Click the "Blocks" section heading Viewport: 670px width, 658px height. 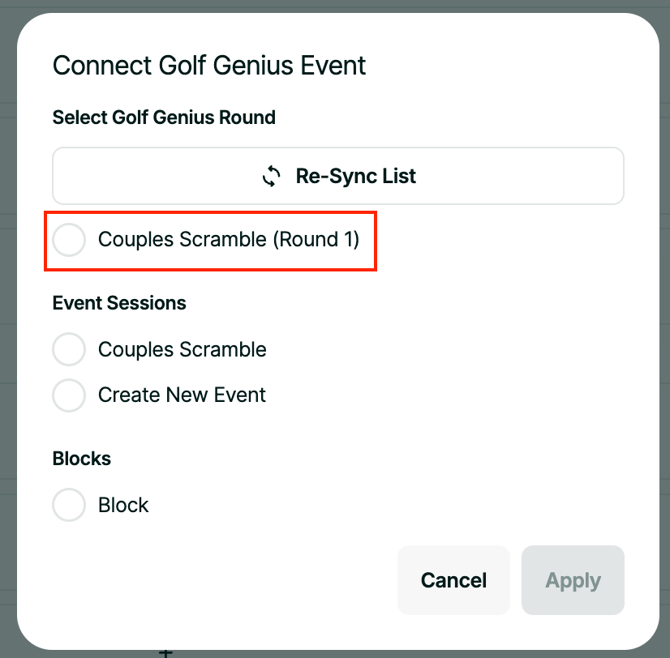tap(82, 459)
